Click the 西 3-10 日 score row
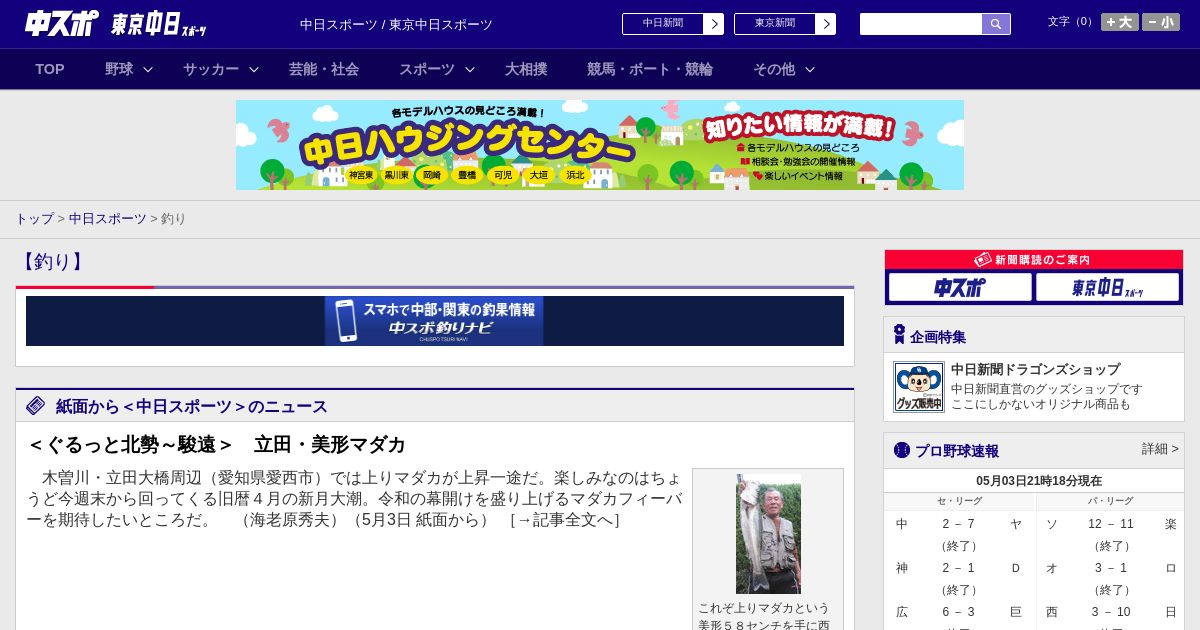 1111,612
